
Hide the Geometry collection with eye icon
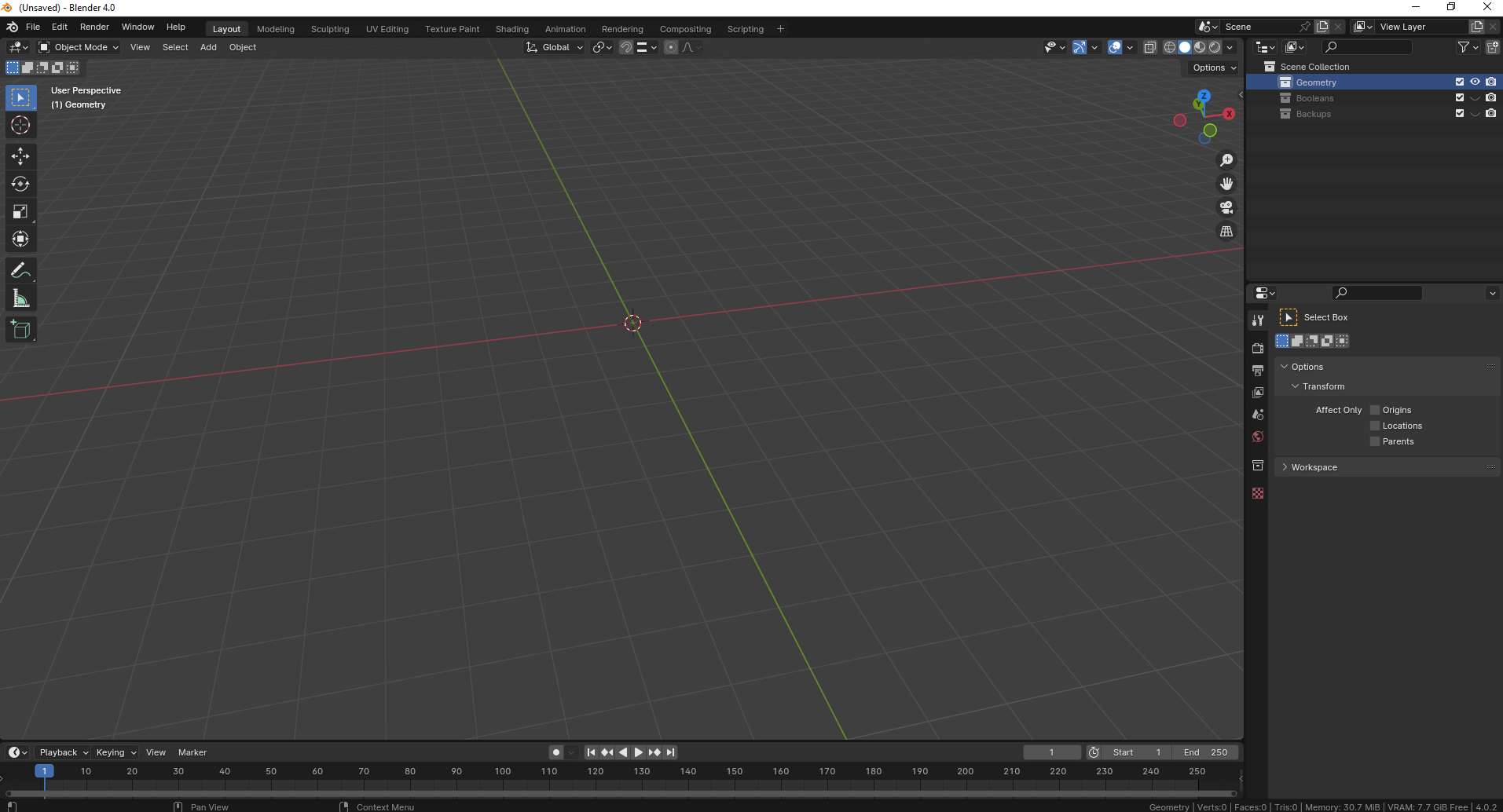pyautogui.click(x=1475, y=82)
